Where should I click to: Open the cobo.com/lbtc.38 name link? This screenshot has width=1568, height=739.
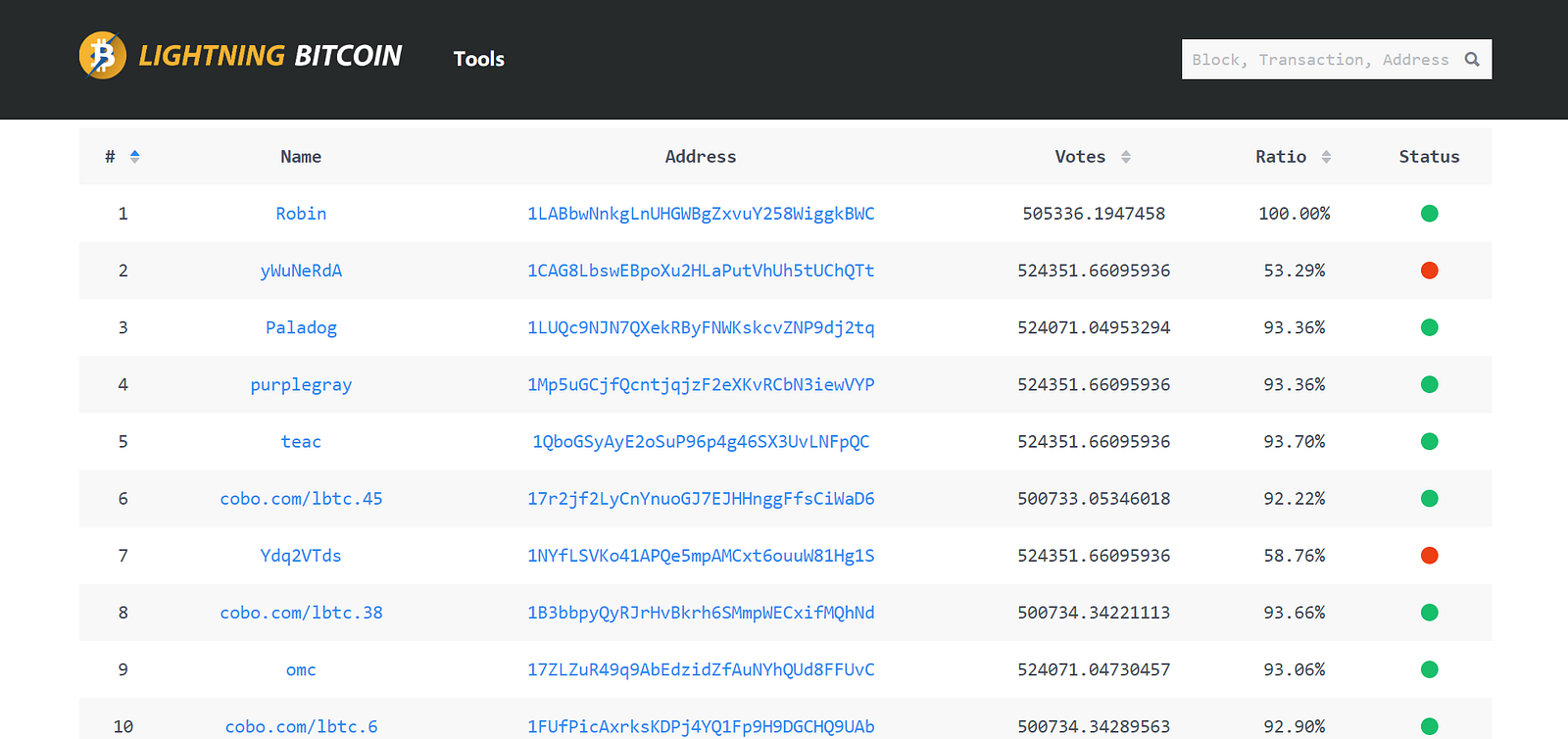coord(301,613)
